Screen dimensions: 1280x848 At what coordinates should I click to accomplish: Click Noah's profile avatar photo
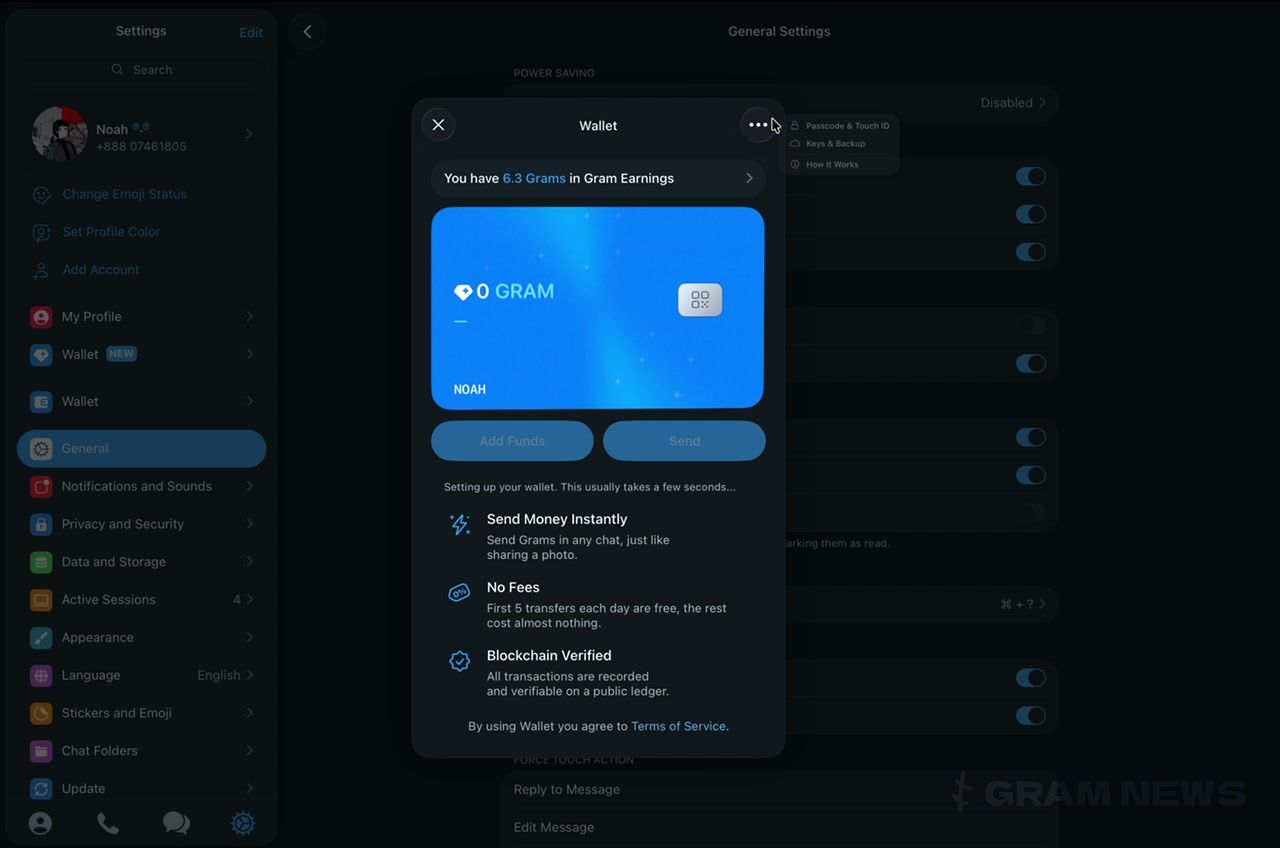[x=60, y=134]
